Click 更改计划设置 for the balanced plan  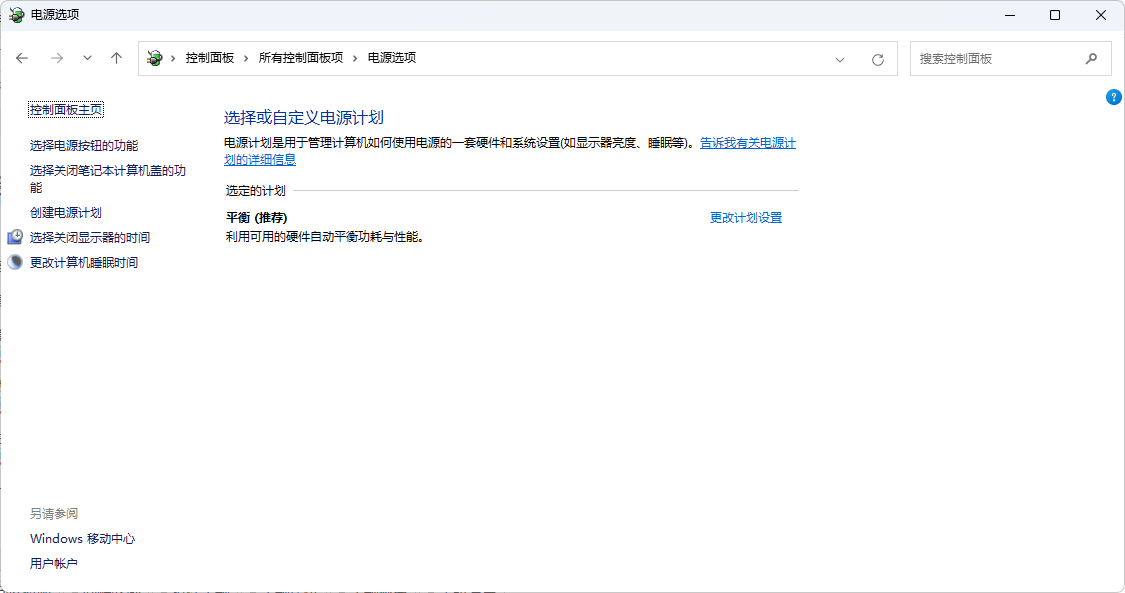point(745,218)
